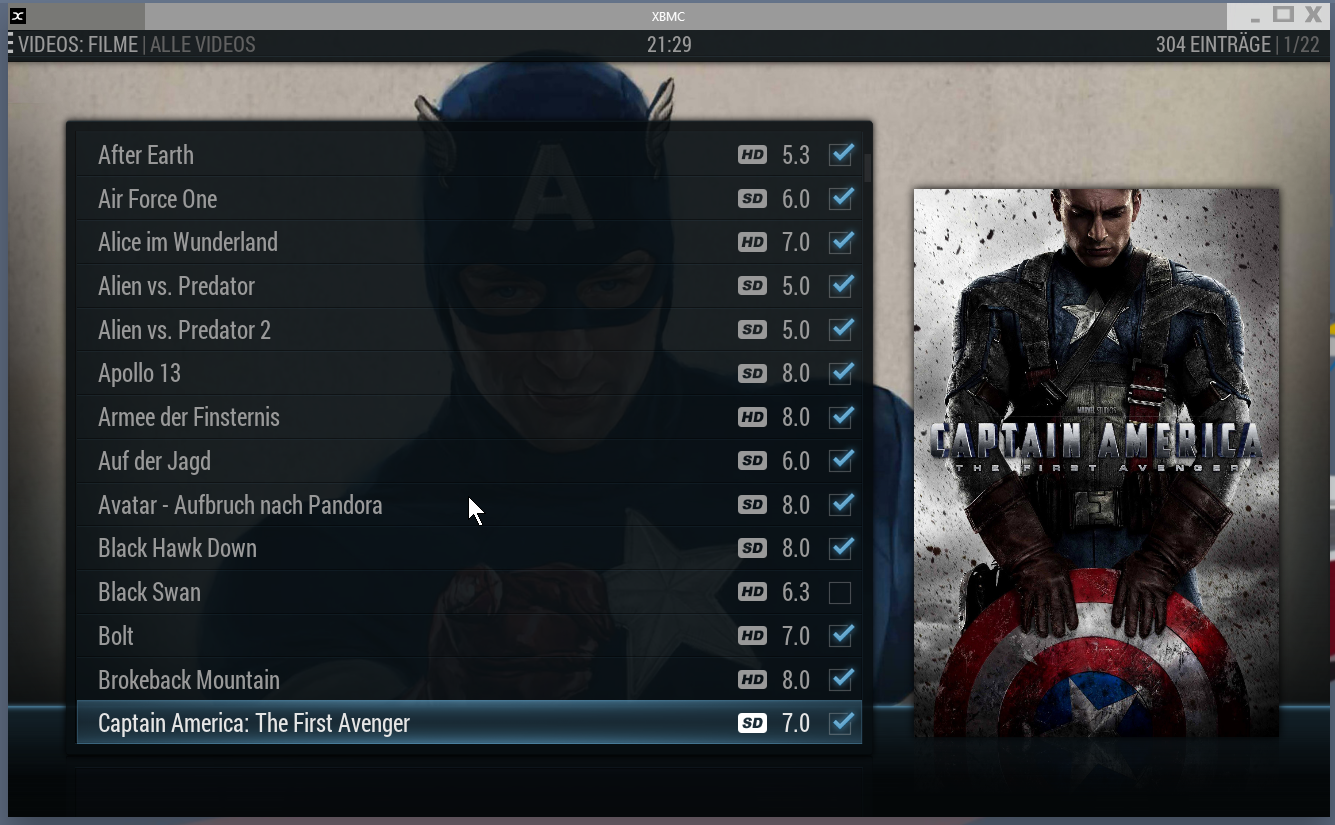Click the SD badge for Auf der Jagd
1335x825 pixels.
[752, 461]
